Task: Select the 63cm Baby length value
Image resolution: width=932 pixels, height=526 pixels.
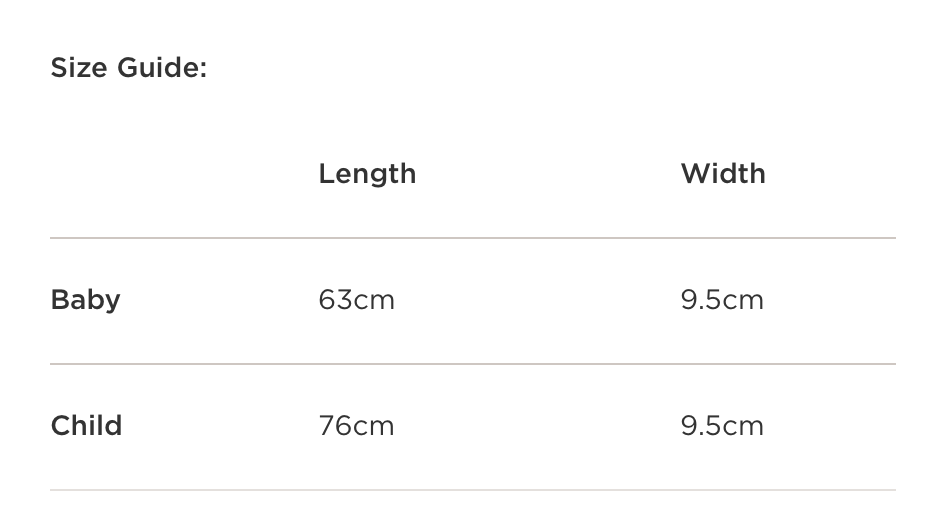Action: click(x=357, y=300)
